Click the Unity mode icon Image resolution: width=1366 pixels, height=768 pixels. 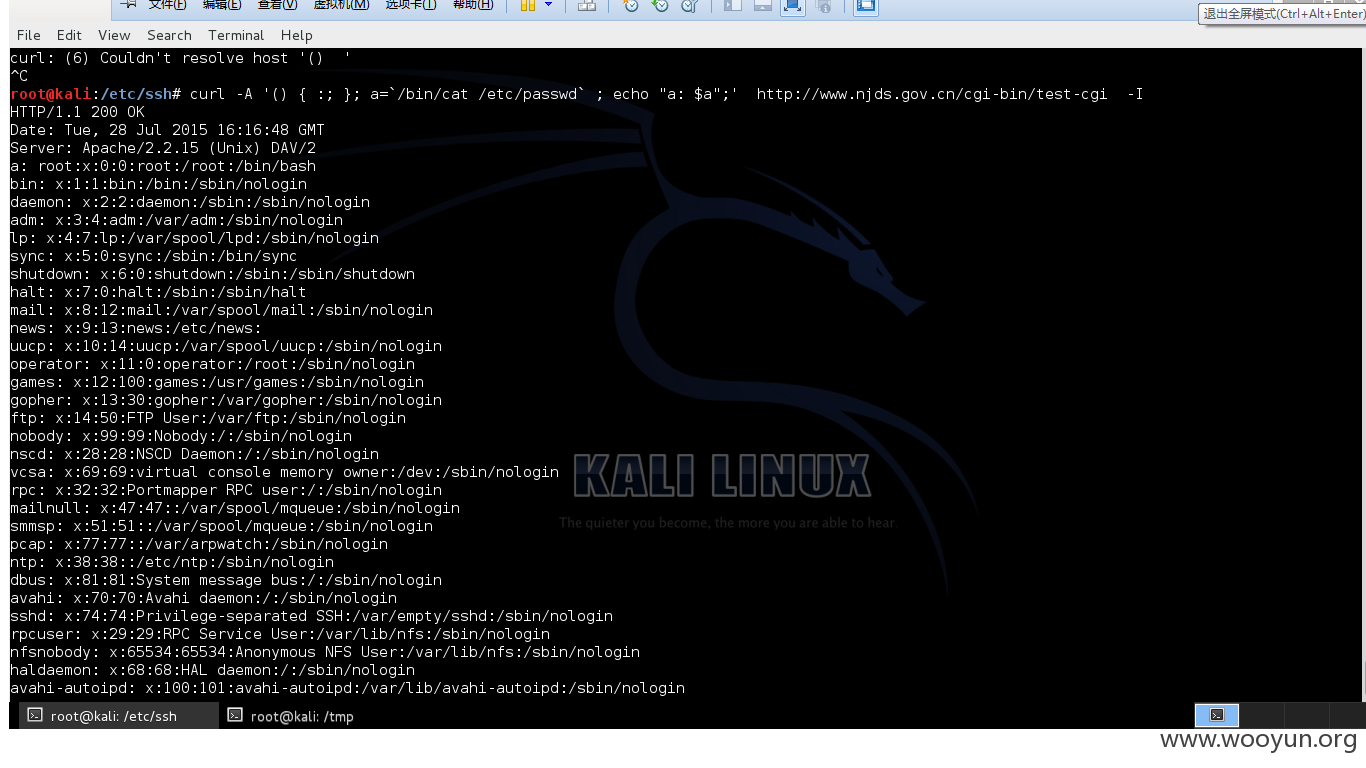(x=823, y=6)
